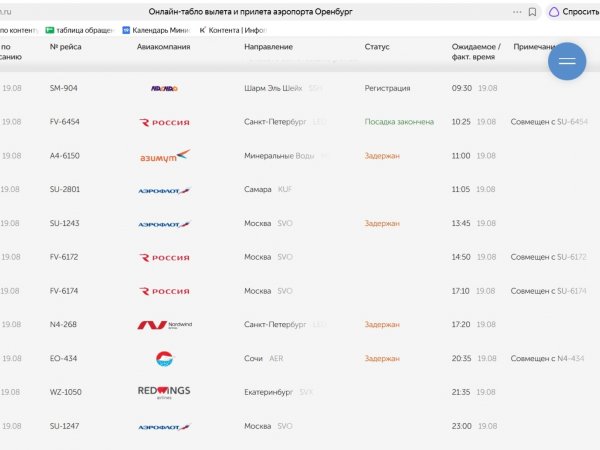The height and width of the screenshot is (450, 600).
Task: Click the round logo for flight EO-434
Action: pos(164,359)
